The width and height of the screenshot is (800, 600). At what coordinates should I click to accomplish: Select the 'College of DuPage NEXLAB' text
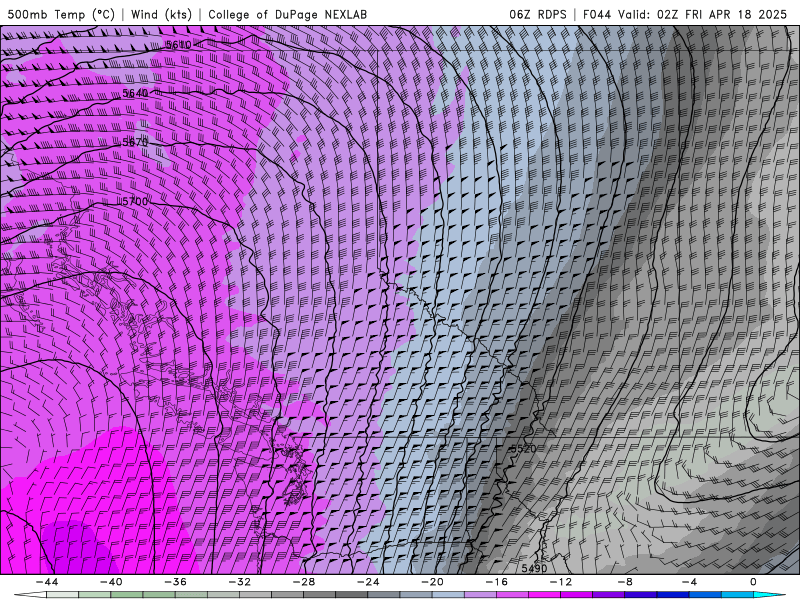287,14
